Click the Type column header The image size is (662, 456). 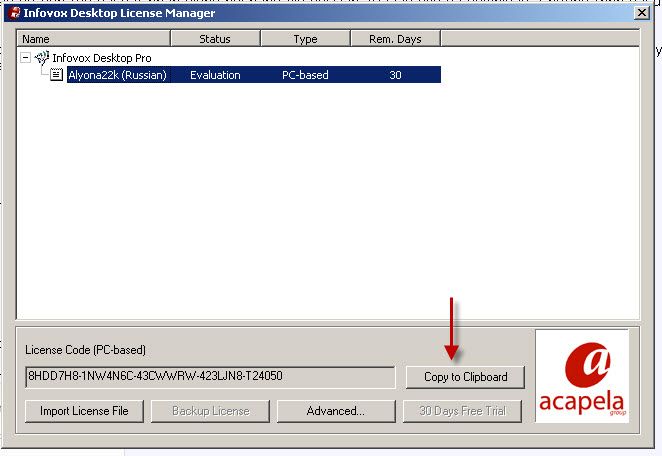305,39
